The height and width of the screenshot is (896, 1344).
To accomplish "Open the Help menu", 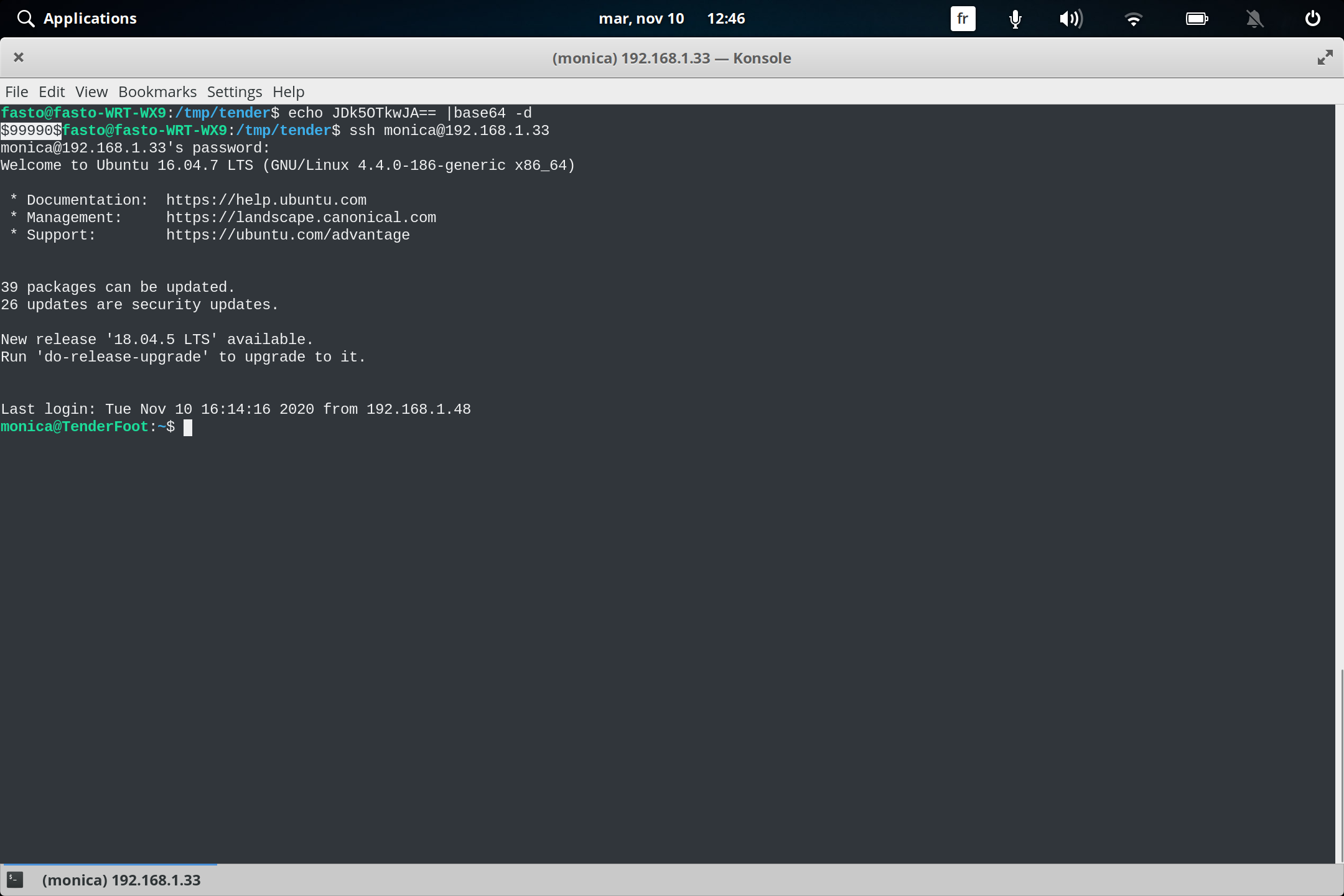I will [288, 91].
